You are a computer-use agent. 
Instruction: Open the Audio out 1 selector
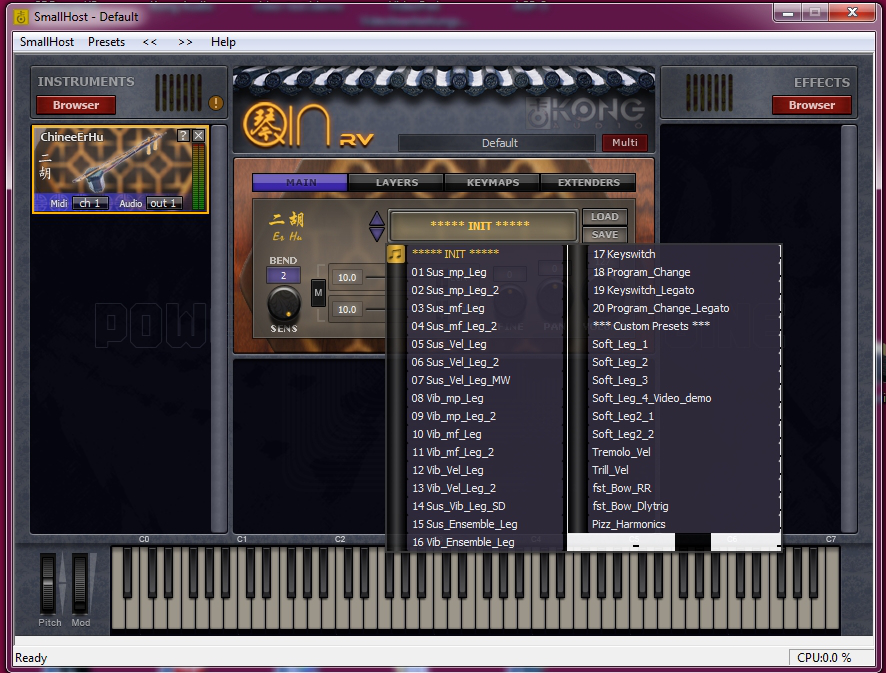coord(163,203)
